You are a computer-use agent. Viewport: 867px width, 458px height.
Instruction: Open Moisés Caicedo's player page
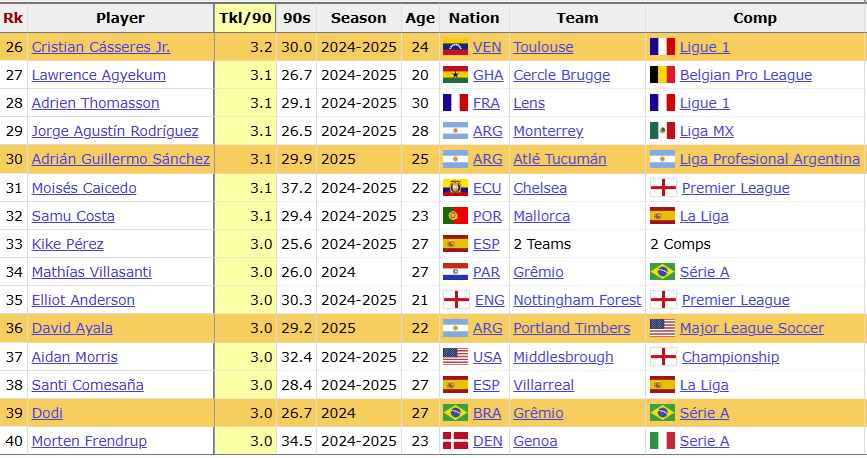(x=84, y=188)
